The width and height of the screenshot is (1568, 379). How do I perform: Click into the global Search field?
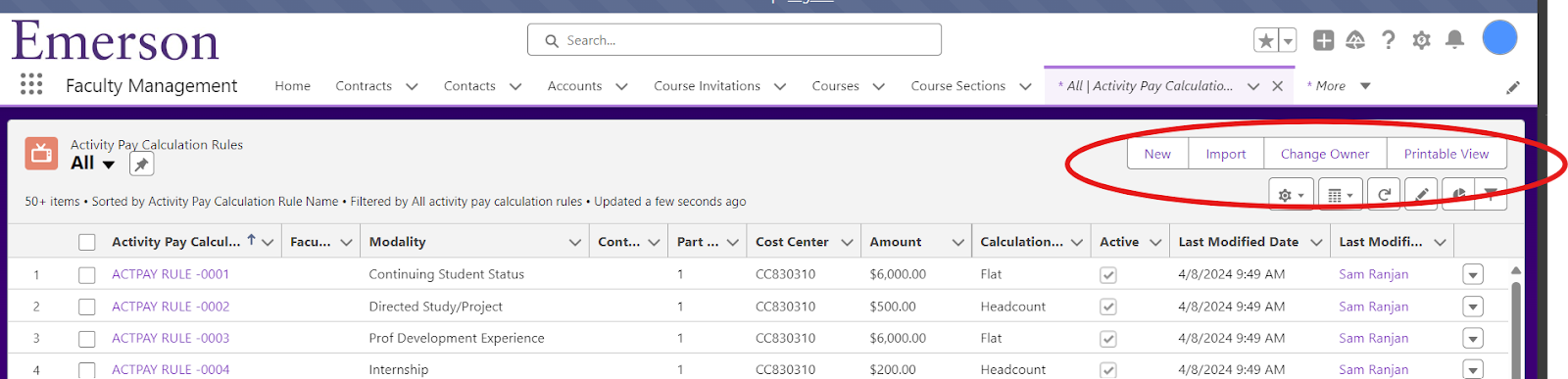coord(734,40)
